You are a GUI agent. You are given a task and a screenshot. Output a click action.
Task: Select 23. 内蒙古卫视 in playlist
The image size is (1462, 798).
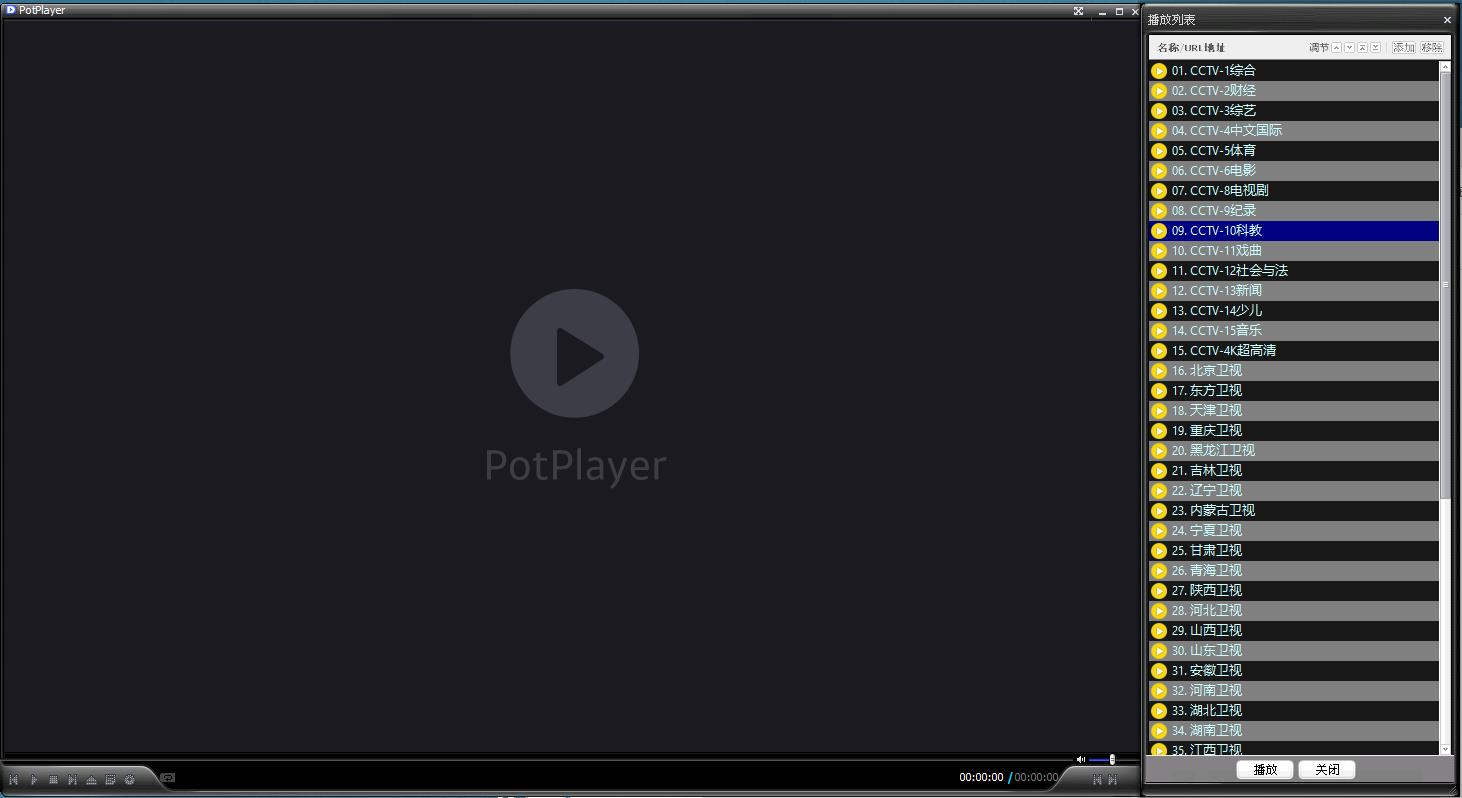(1294, 511)
